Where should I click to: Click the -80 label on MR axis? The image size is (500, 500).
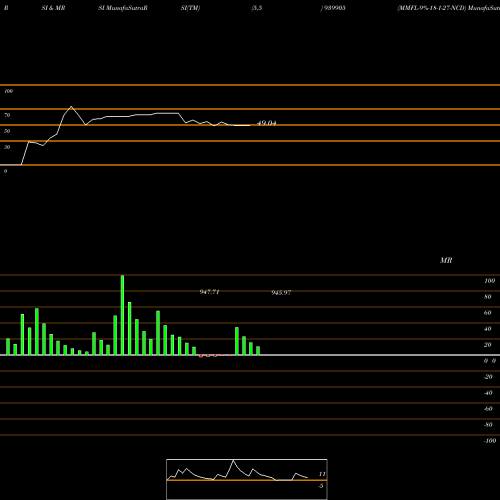488,425
